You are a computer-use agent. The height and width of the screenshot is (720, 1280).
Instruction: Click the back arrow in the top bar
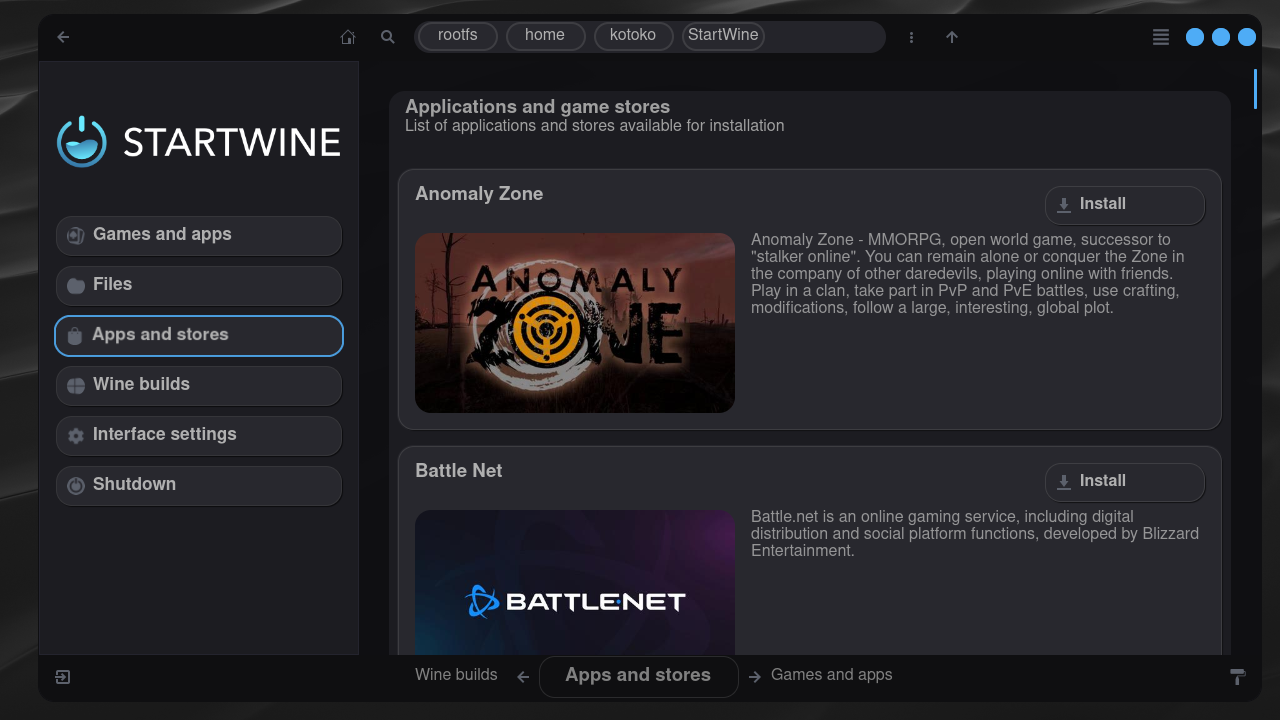[x=63, y=37]
